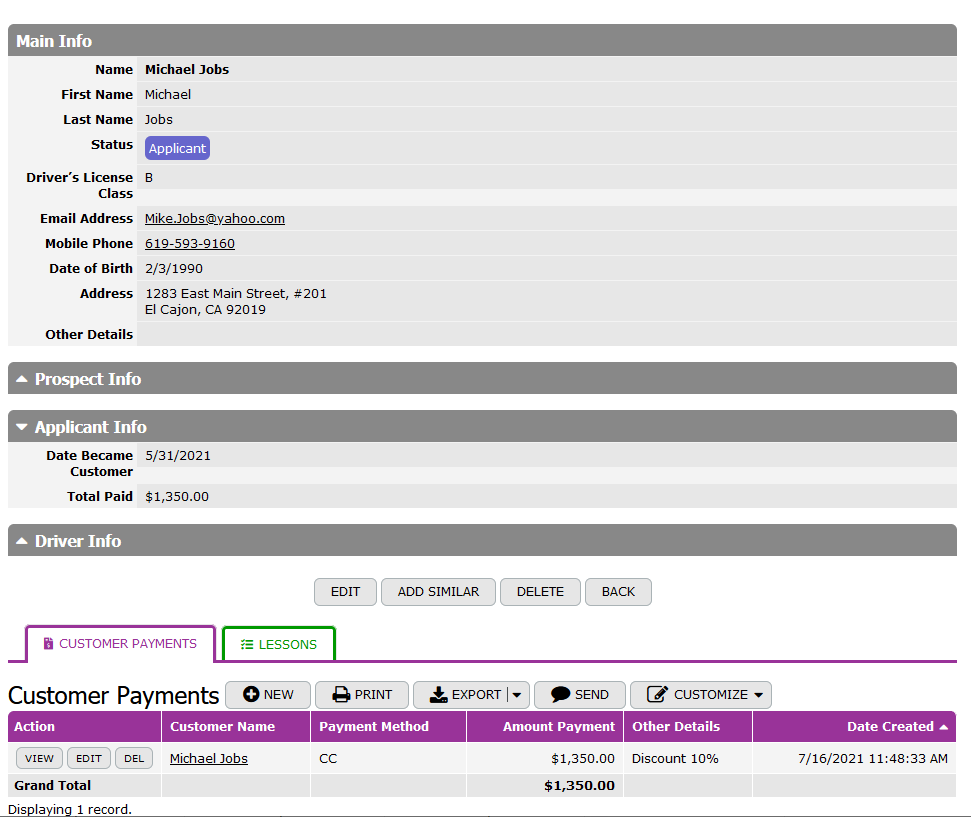Viewport: 971px width, 817px height.
Task: Sort by Date Created column arrow
Action: click(x=943, y=727)
